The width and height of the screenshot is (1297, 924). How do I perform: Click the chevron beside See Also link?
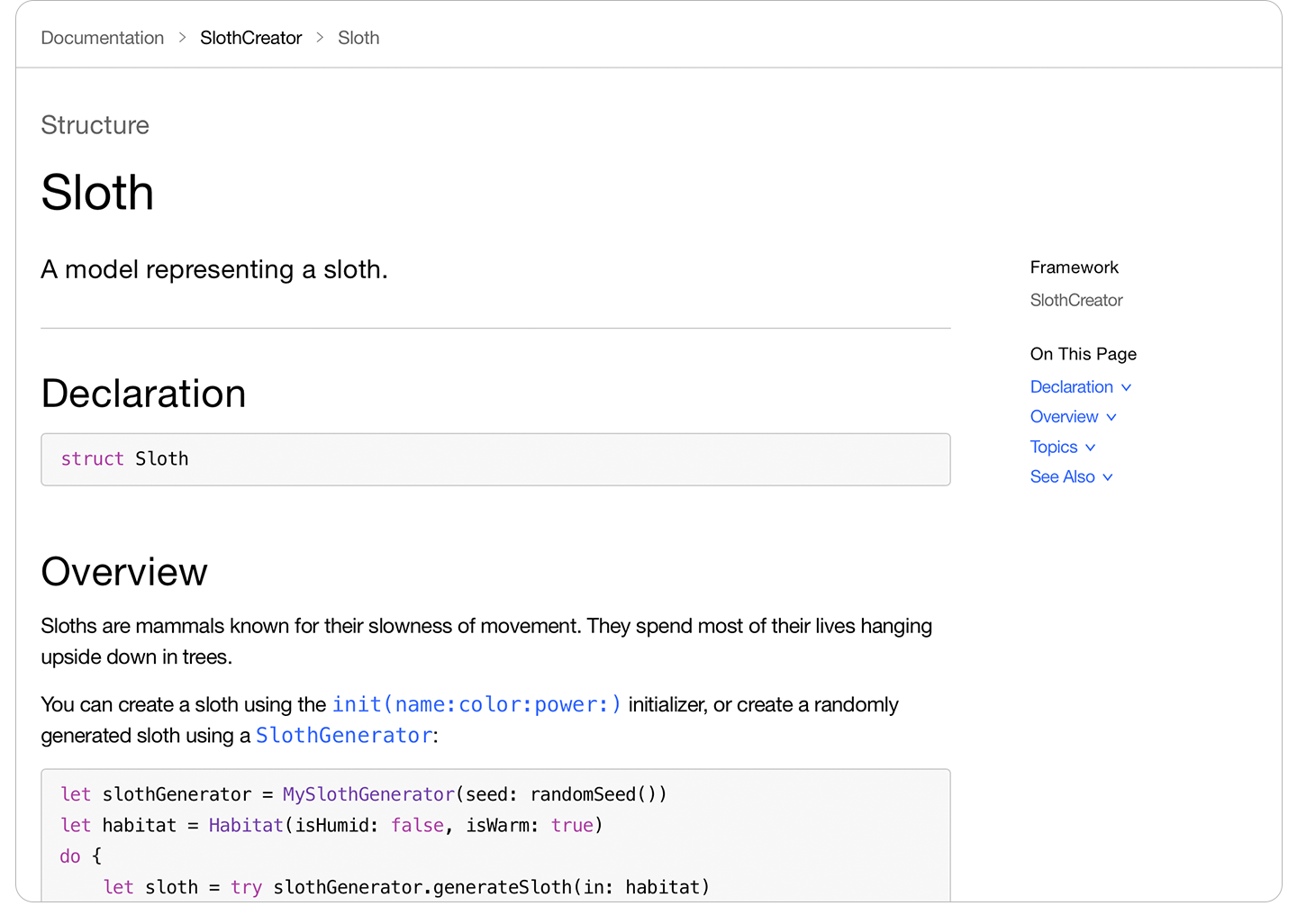(1108, 478)
